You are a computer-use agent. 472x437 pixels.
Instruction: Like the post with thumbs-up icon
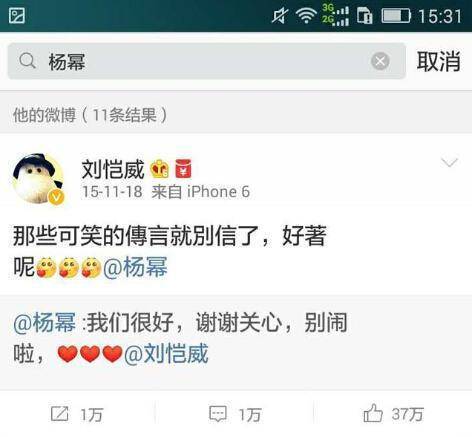pos(373,413)
